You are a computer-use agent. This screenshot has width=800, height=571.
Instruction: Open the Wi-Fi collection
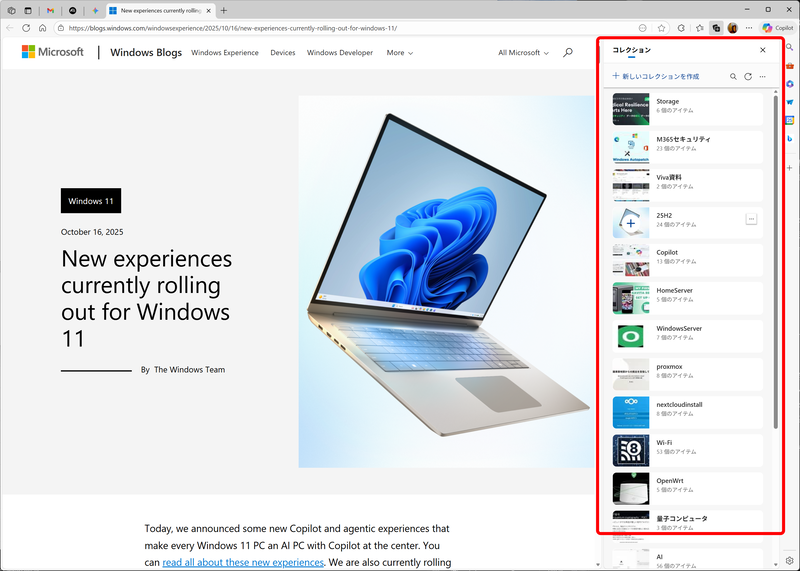coord(687,451)
